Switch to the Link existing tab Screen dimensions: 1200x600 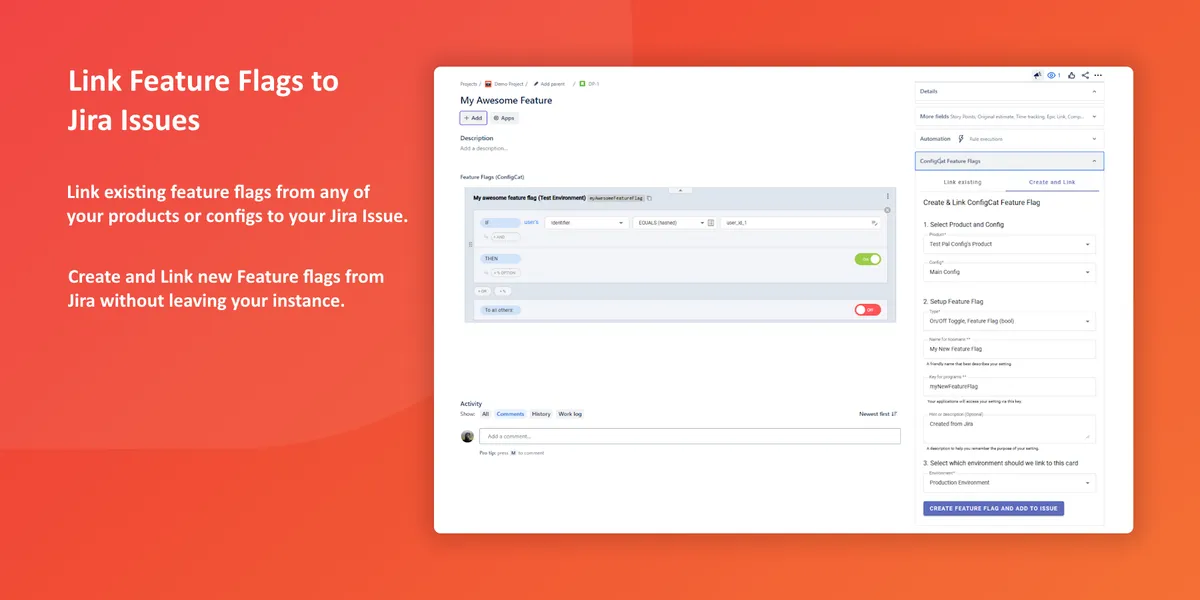(x=963, y=182)
